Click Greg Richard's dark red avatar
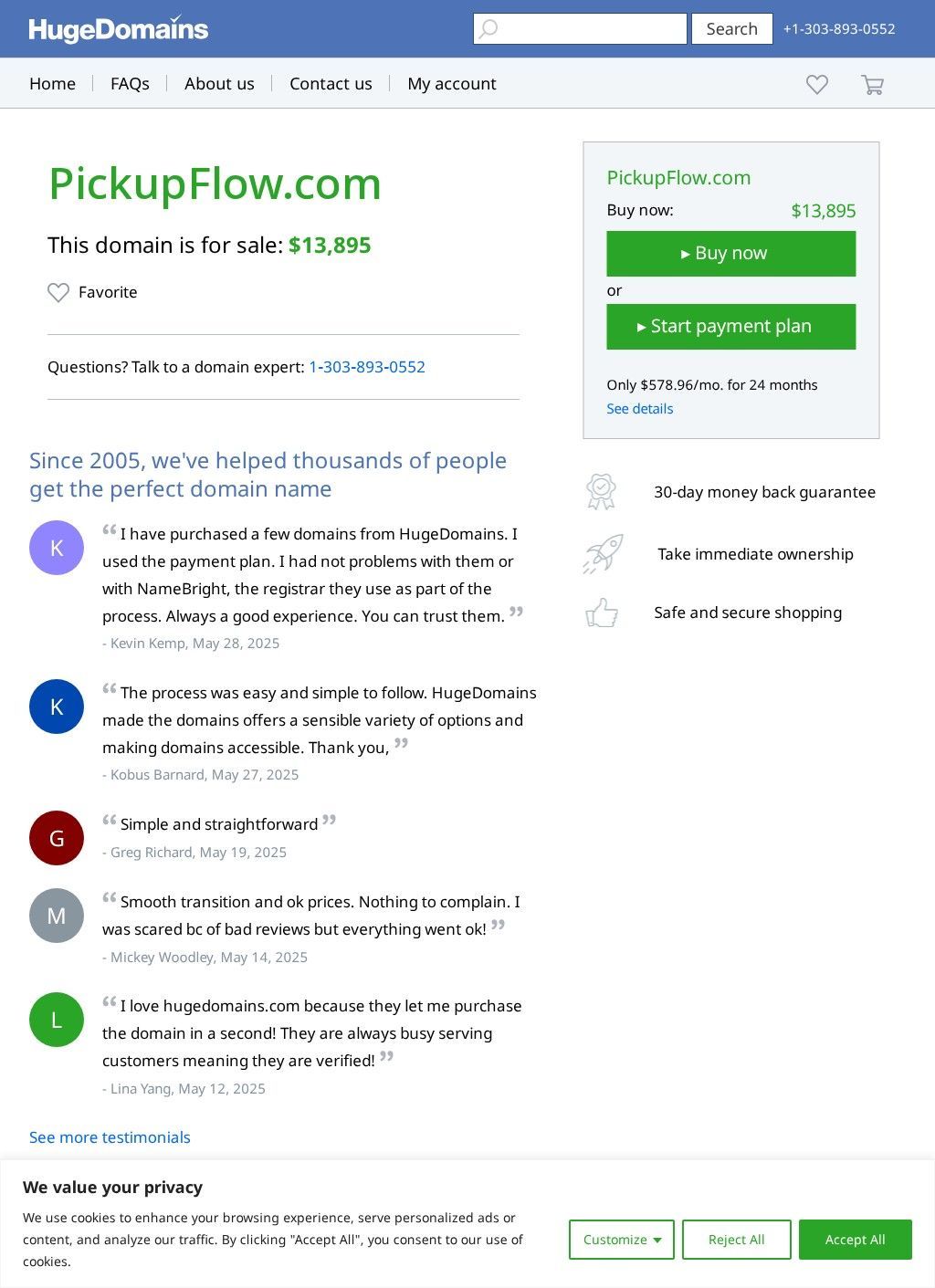This screenshot has height=1288, width=935. (x=57, y=838)
